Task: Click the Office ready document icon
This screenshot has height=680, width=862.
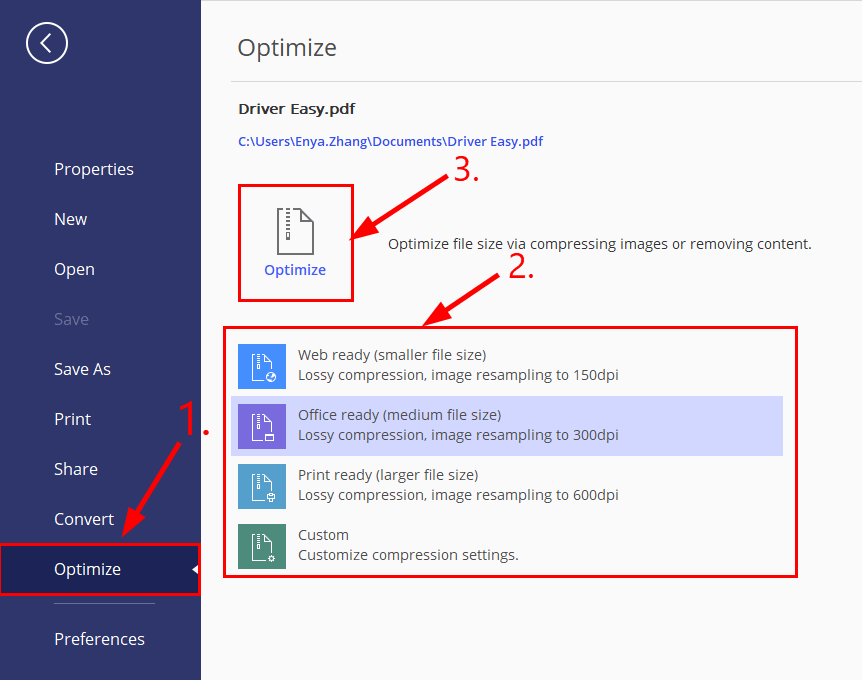Action: pyautogui.click(x=261, y=426)
